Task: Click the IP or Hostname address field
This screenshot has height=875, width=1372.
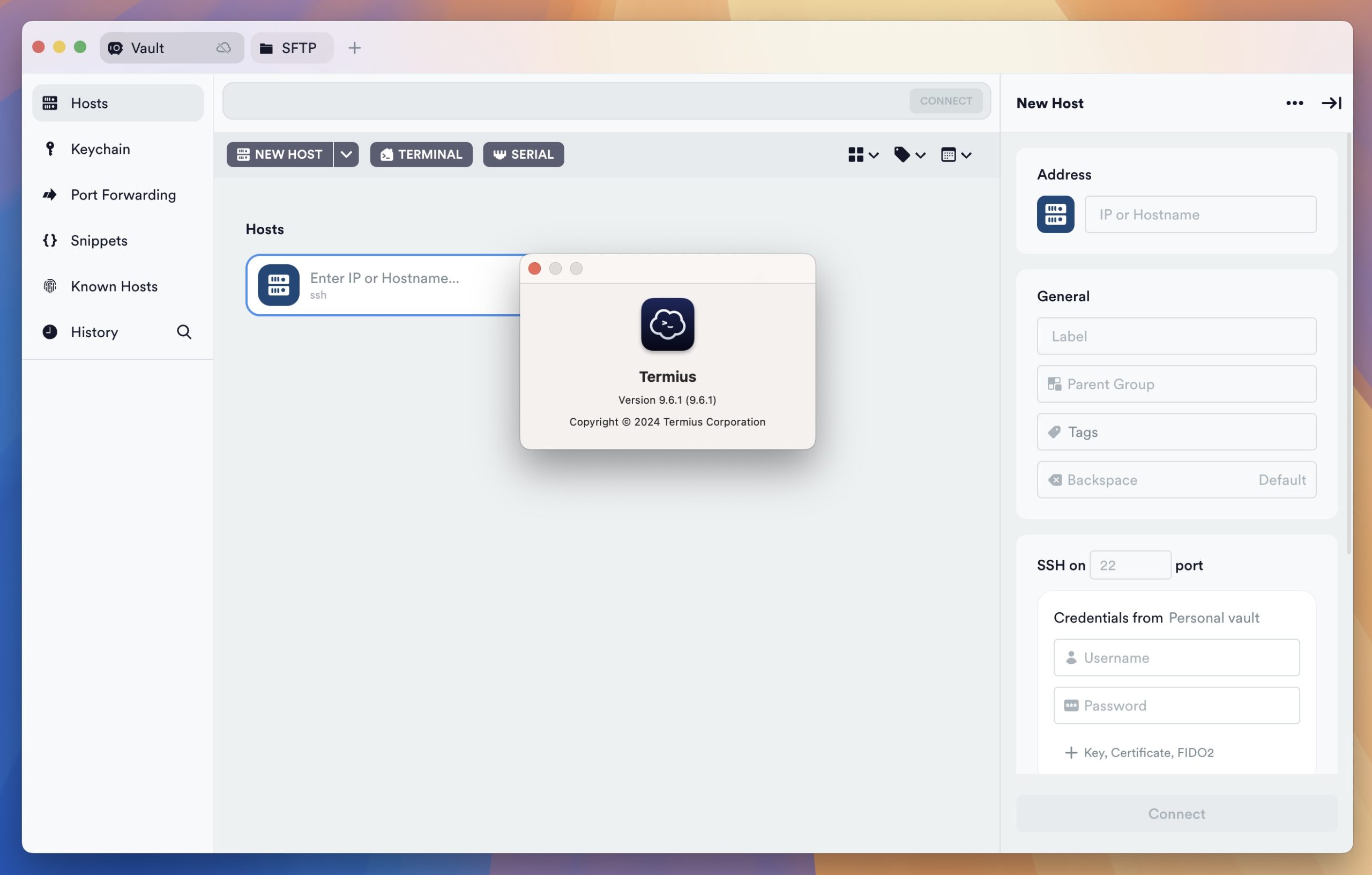Action: click(x=1200, y=214)
